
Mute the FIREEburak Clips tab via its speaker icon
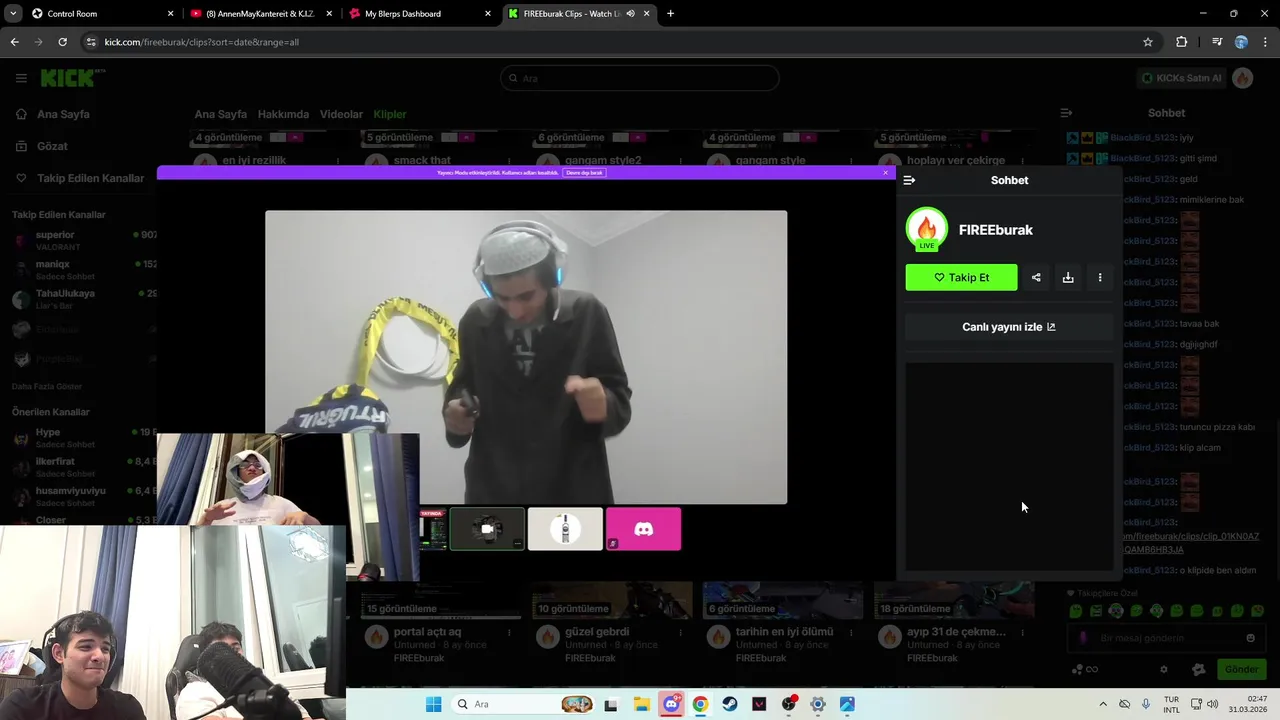pos(631,14)
